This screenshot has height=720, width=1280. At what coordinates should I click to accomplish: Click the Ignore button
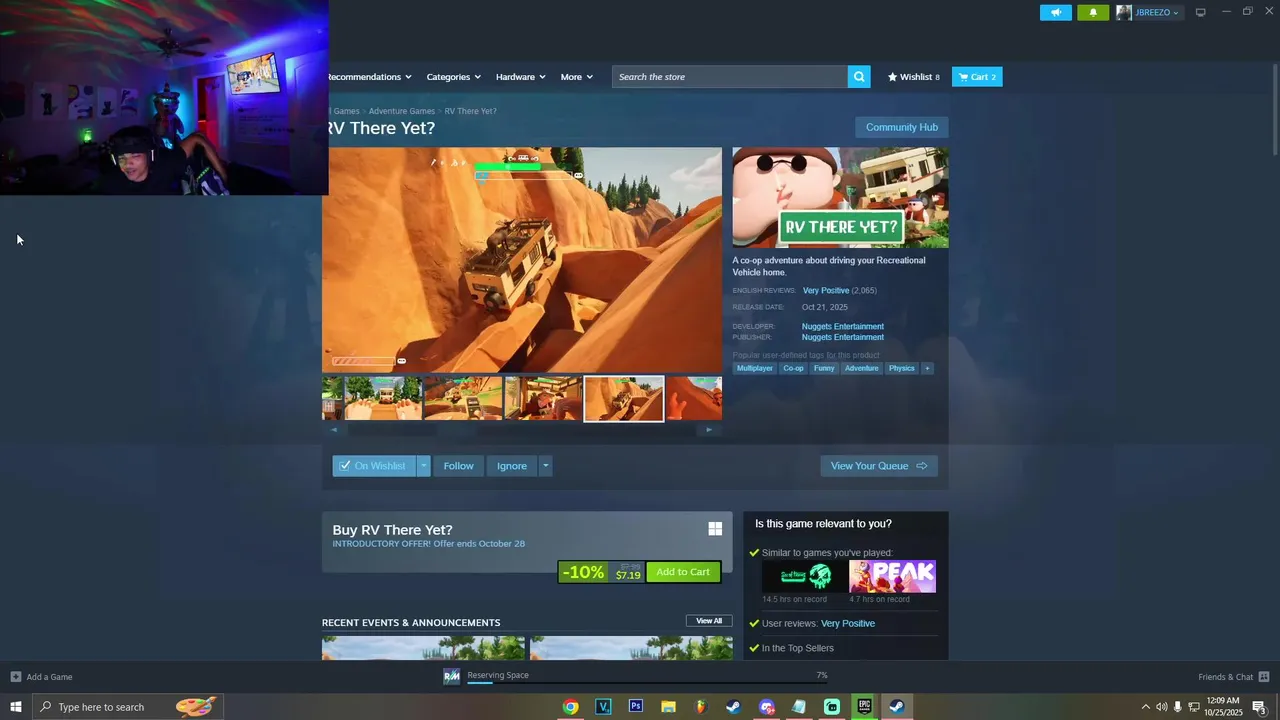coord(512,466)
